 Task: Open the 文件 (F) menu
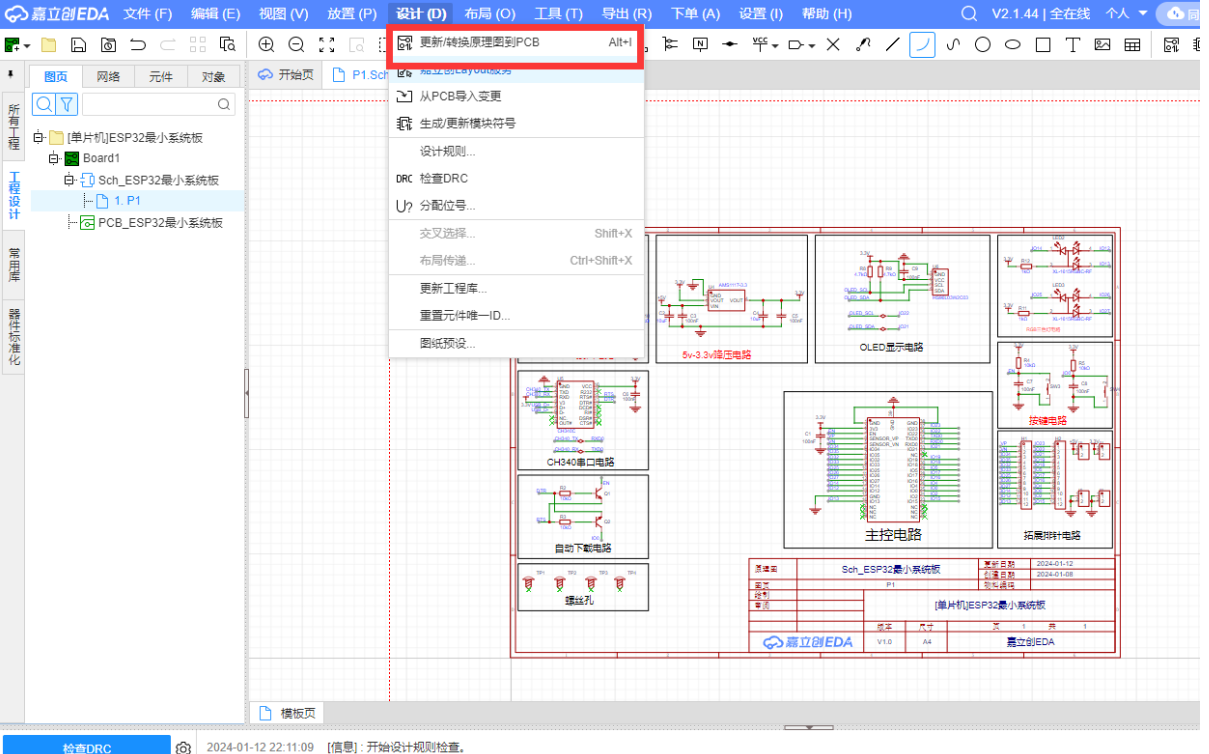(x=148, y=14)
